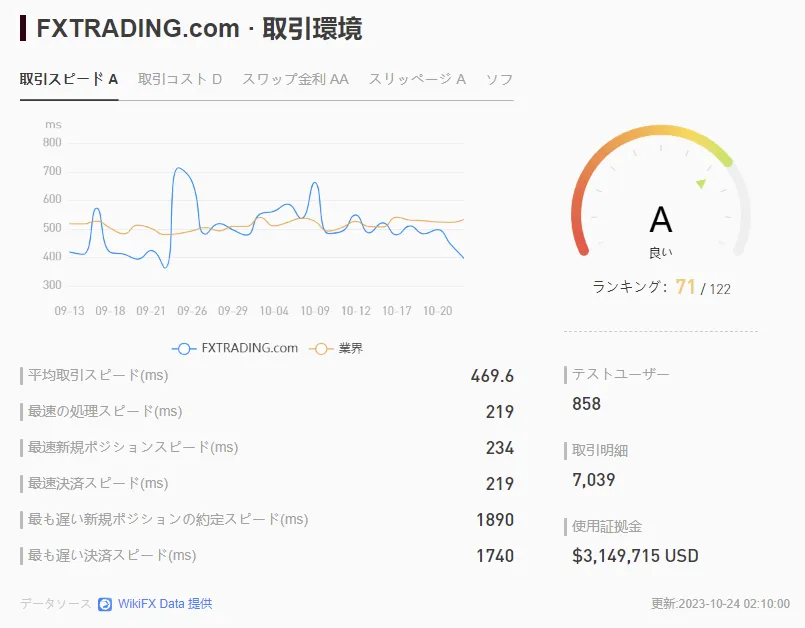
Task: Click the WikiFX logo icon
Action: [x=105, y=604]
